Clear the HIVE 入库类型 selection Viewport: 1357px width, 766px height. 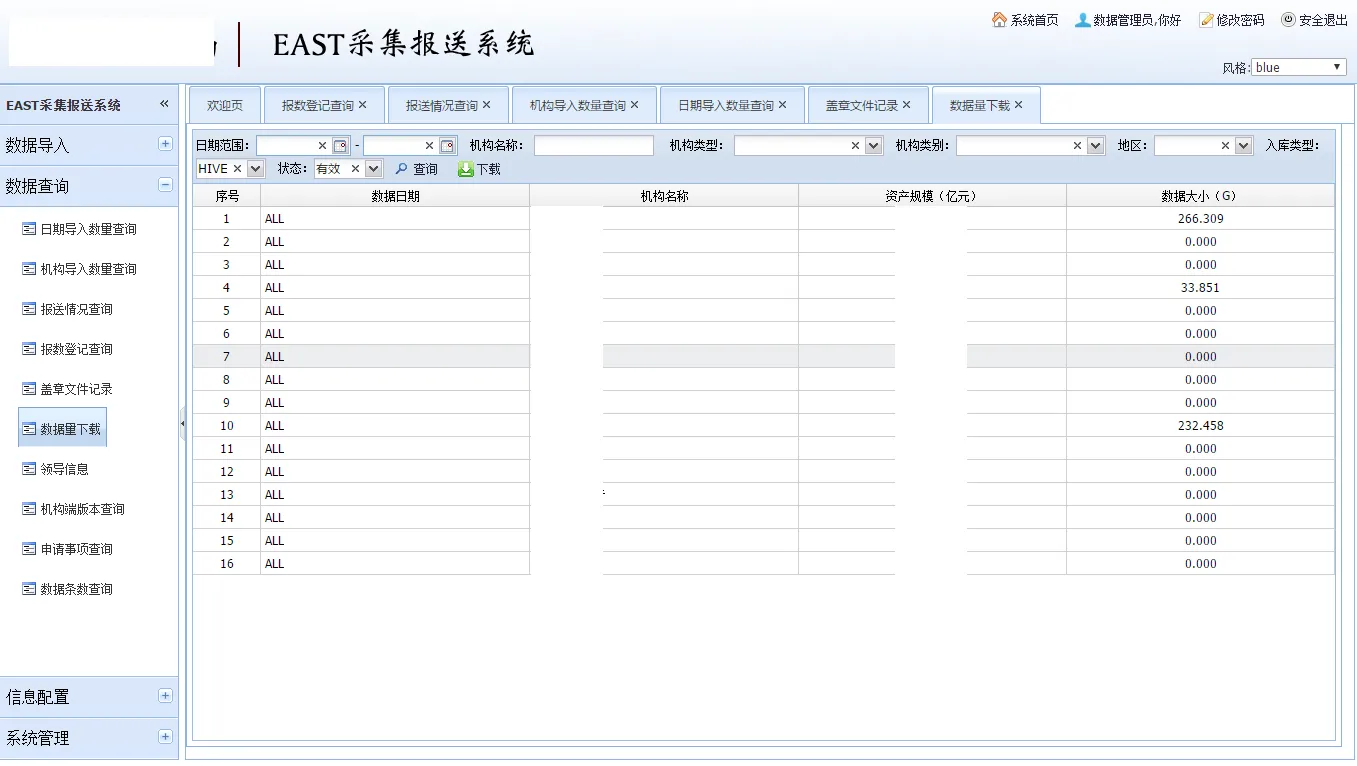[x=237, y=169]
